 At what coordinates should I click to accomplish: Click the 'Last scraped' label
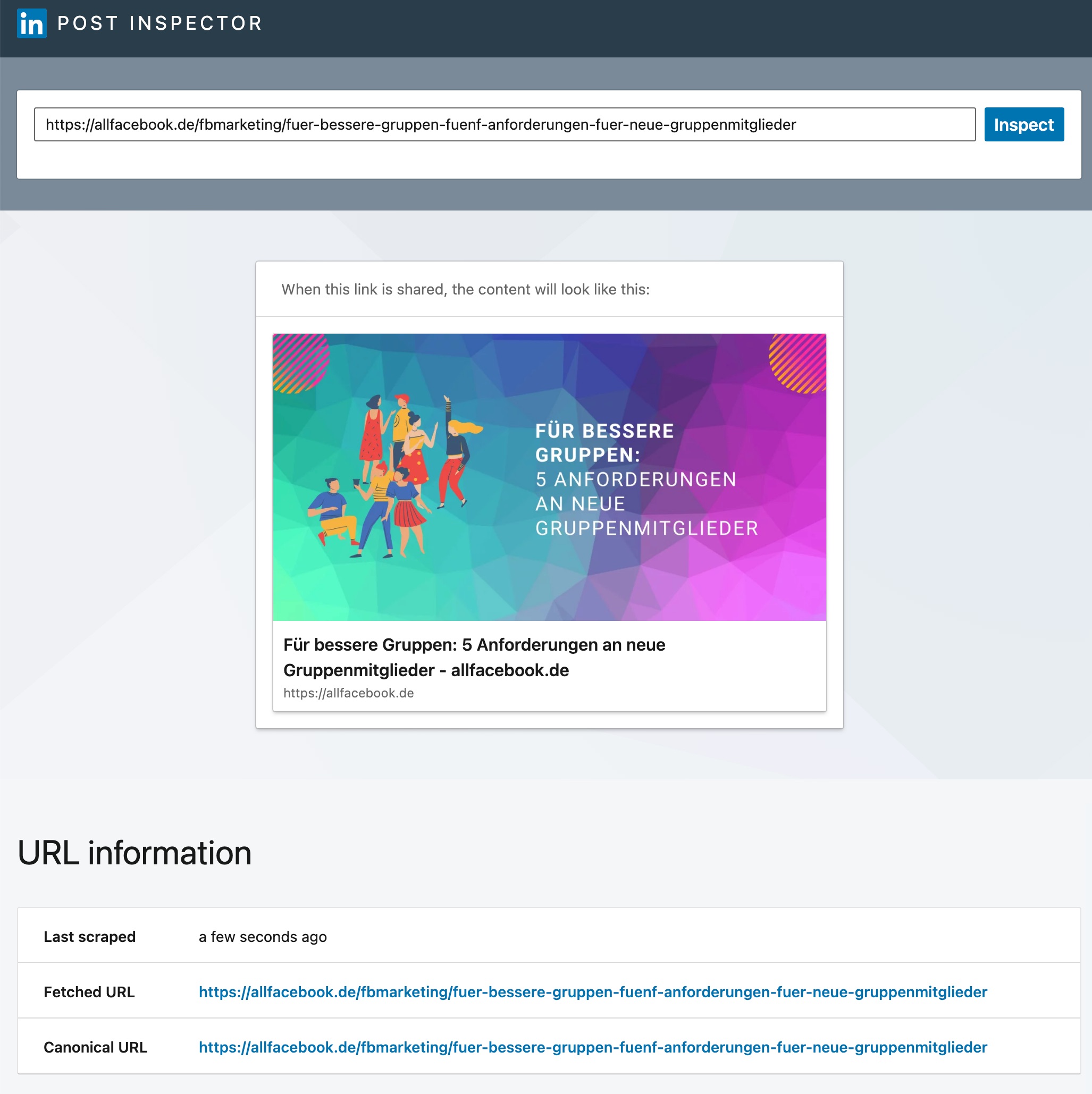[x=89, y=937]
